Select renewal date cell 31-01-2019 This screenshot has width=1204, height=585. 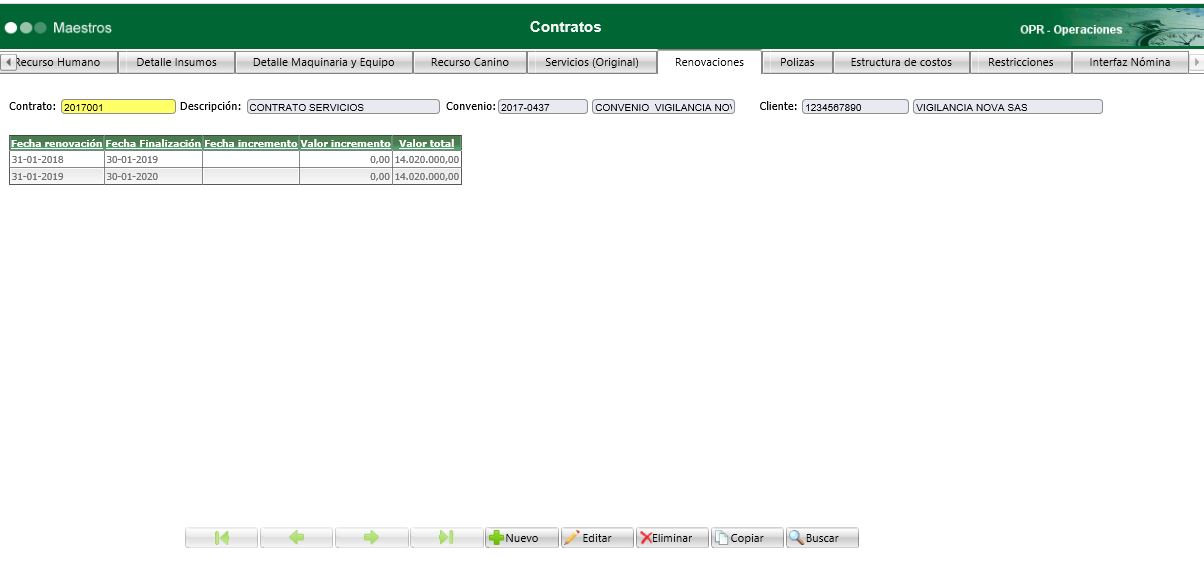click(57, 176)
